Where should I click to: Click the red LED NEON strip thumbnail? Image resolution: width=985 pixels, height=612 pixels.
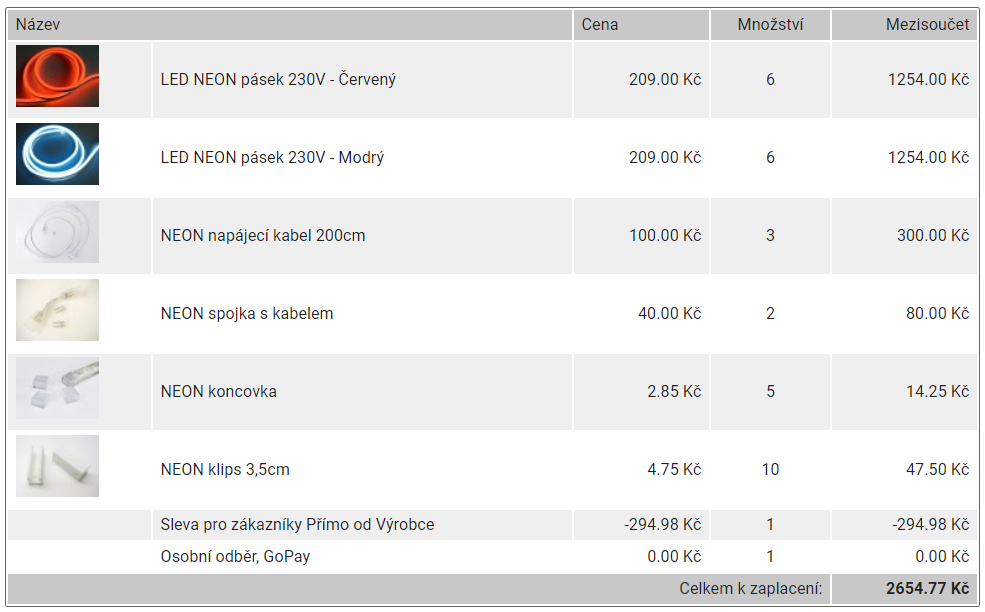point(57,76)
